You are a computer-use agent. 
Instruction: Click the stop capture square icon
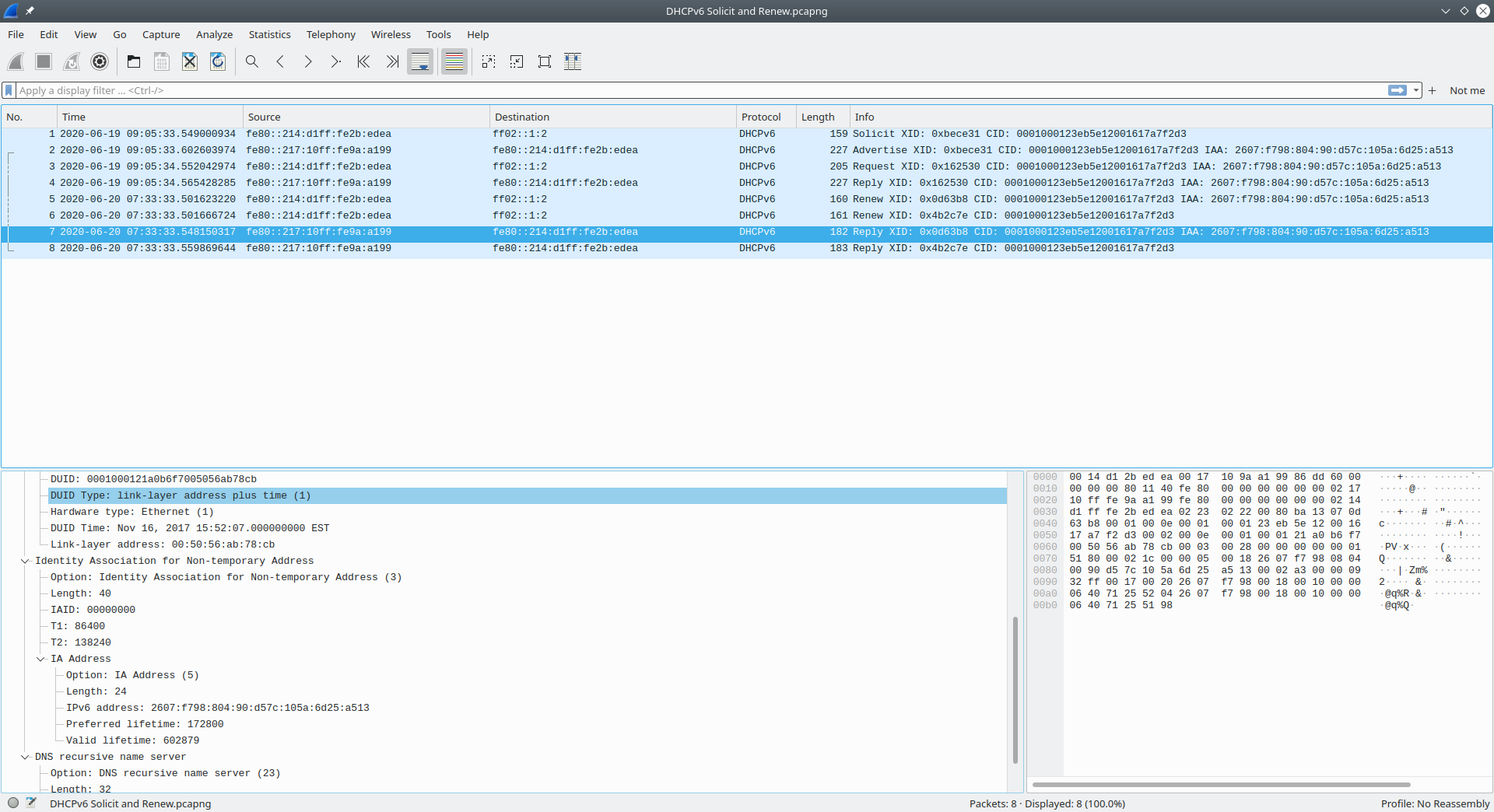44,61
